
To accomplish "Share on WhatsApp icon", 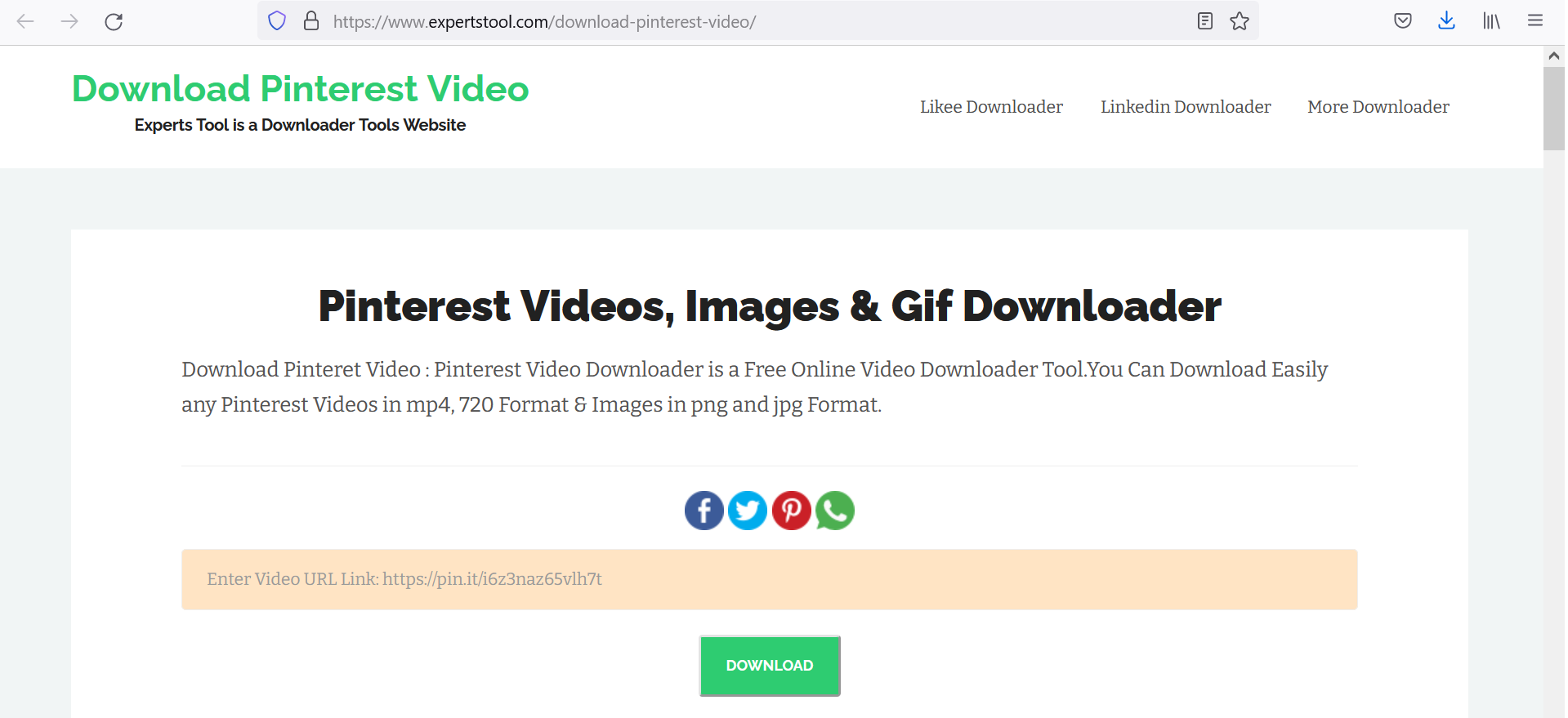I will [x=835, y=511].
